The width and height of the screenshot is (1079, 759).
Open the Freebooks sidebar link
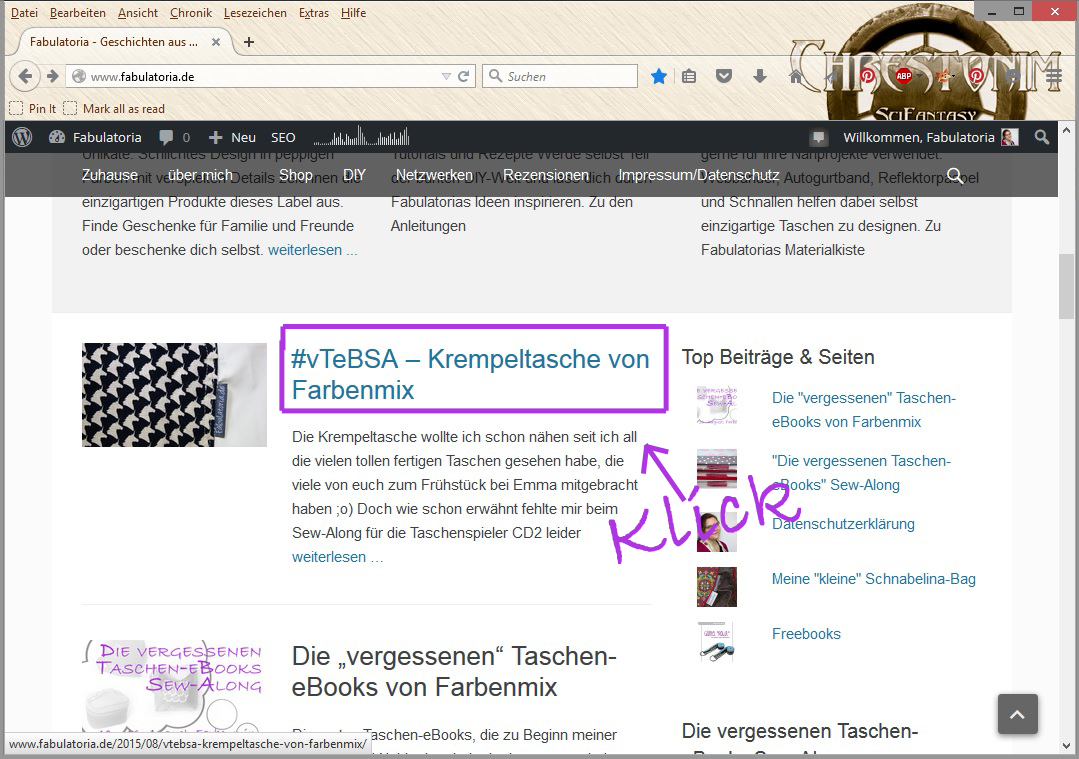click(806, 634)
